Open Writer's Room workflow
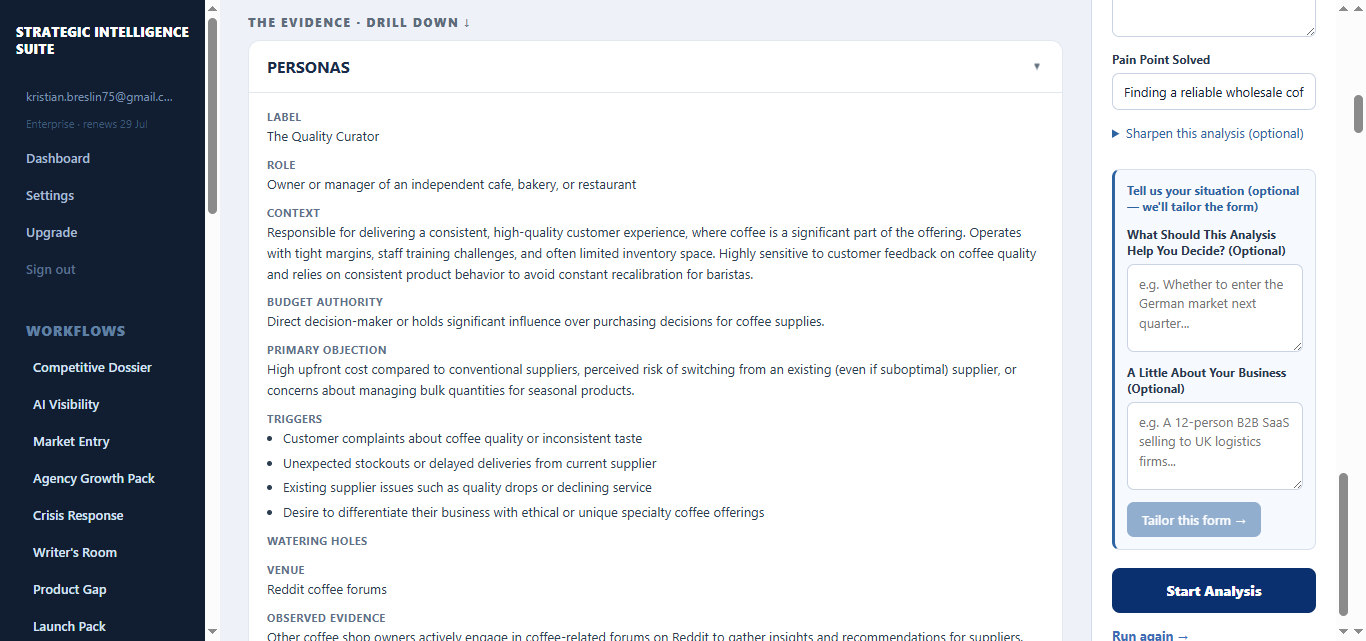The width and height of the screenshot is (1366, 641). pos(75,552)
